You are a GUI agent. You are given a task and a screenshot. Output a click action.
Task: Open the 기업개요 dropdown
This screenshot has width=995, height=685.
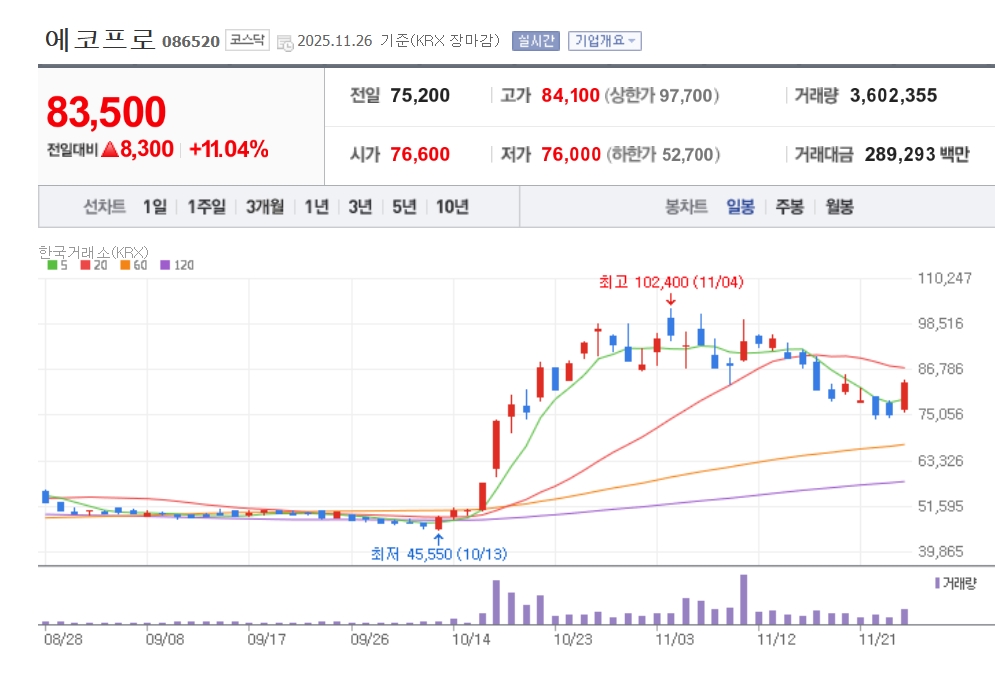(x=604, y=41)
